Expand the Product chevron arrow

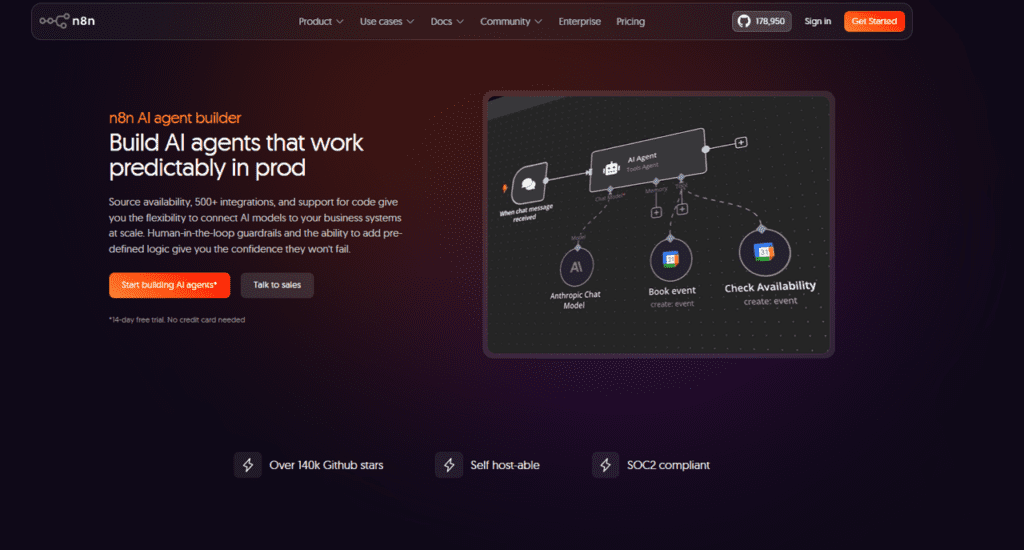340,22
